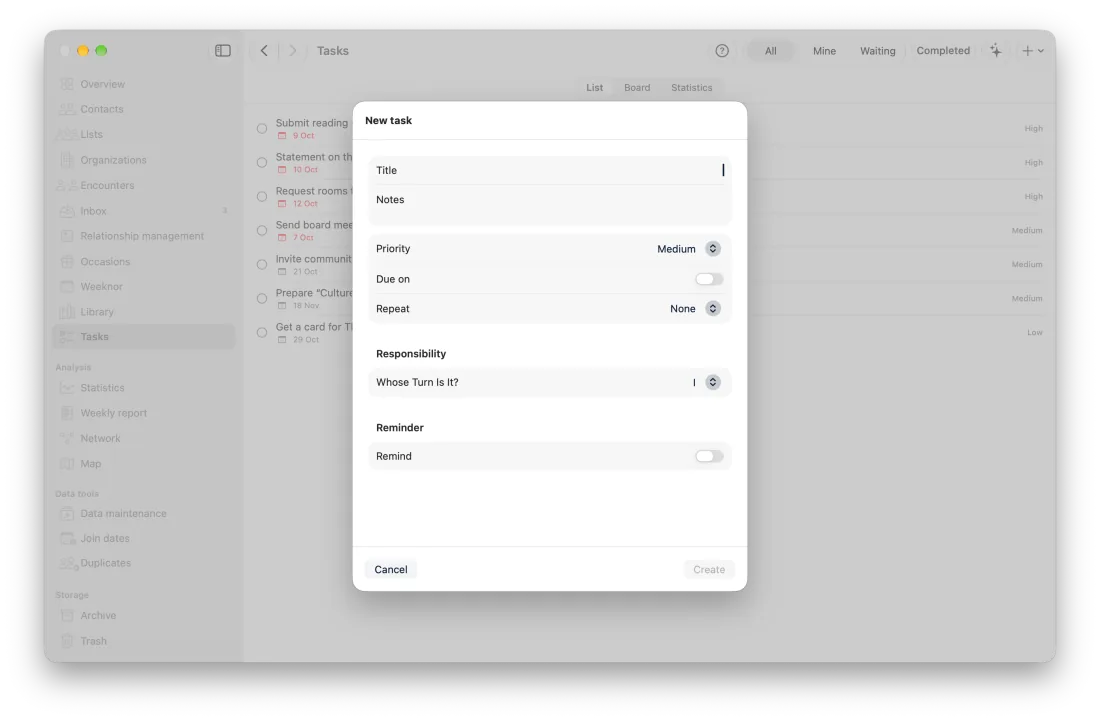
Task: Open Duplicates in the sidebar
Action: [x=105, y=563]
